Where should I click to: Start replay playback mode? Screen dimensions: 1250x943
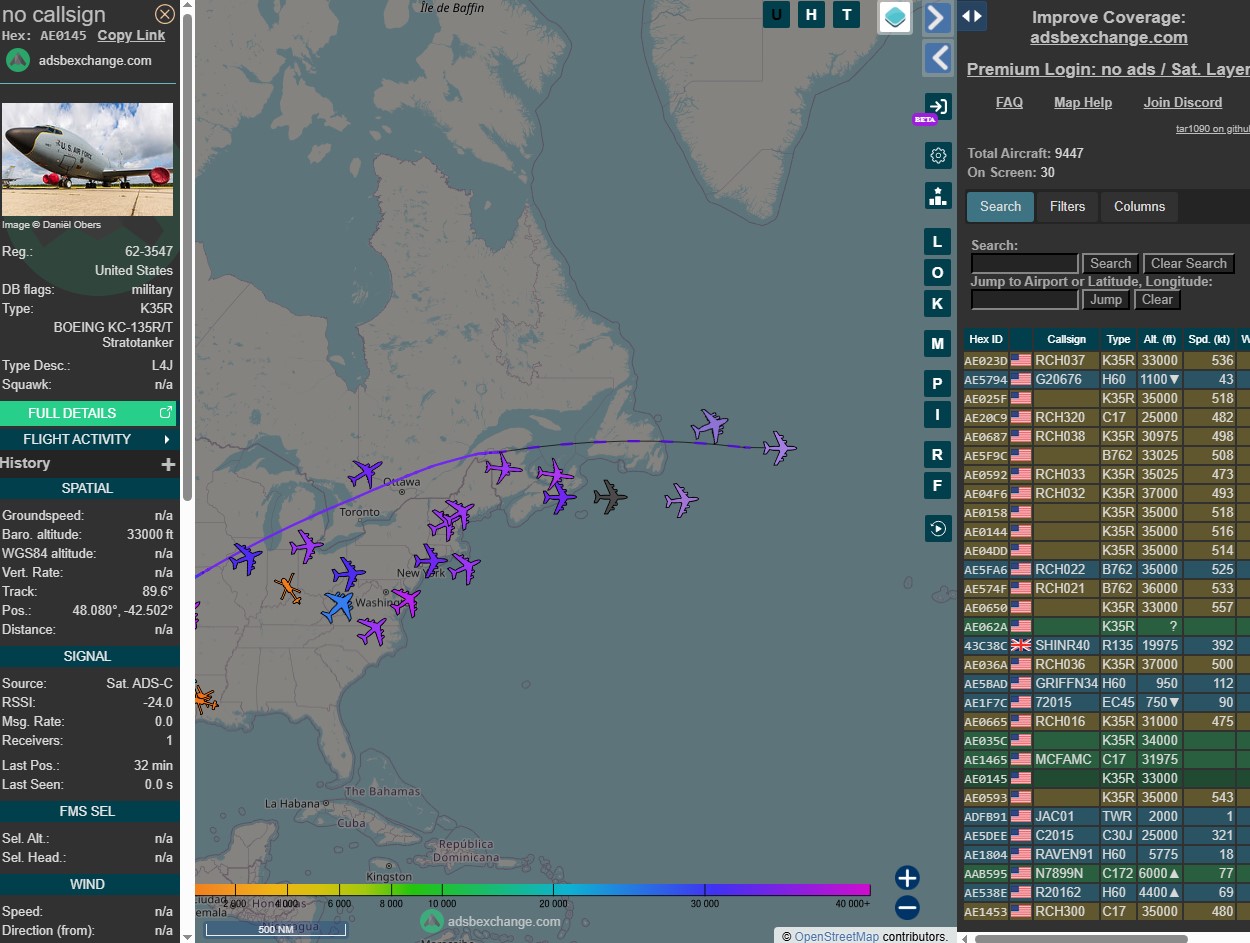click(x=938, y=529)
